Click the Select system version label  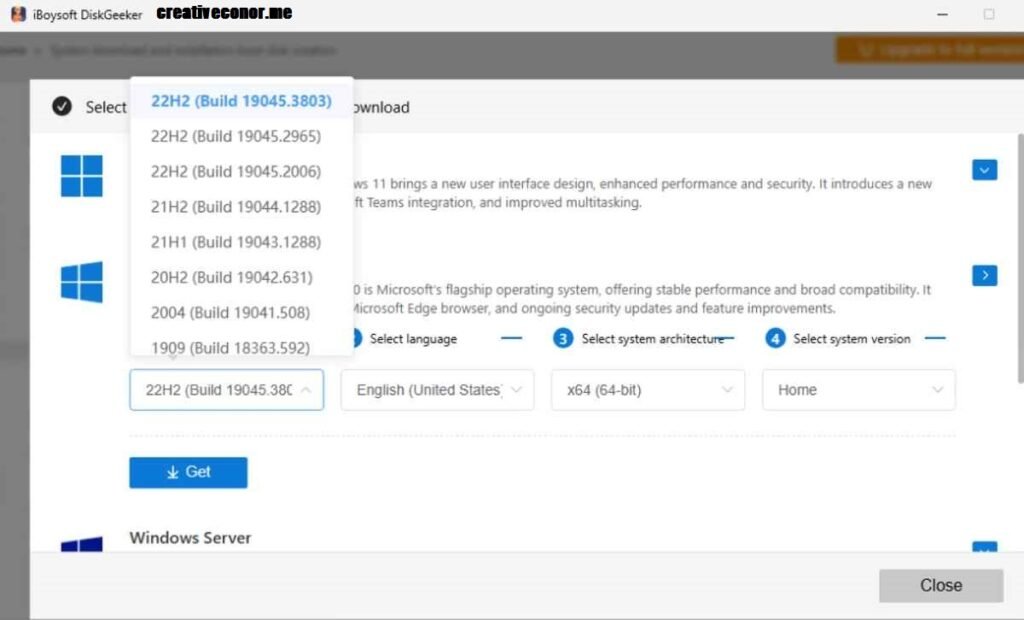[x=852, y=338]
